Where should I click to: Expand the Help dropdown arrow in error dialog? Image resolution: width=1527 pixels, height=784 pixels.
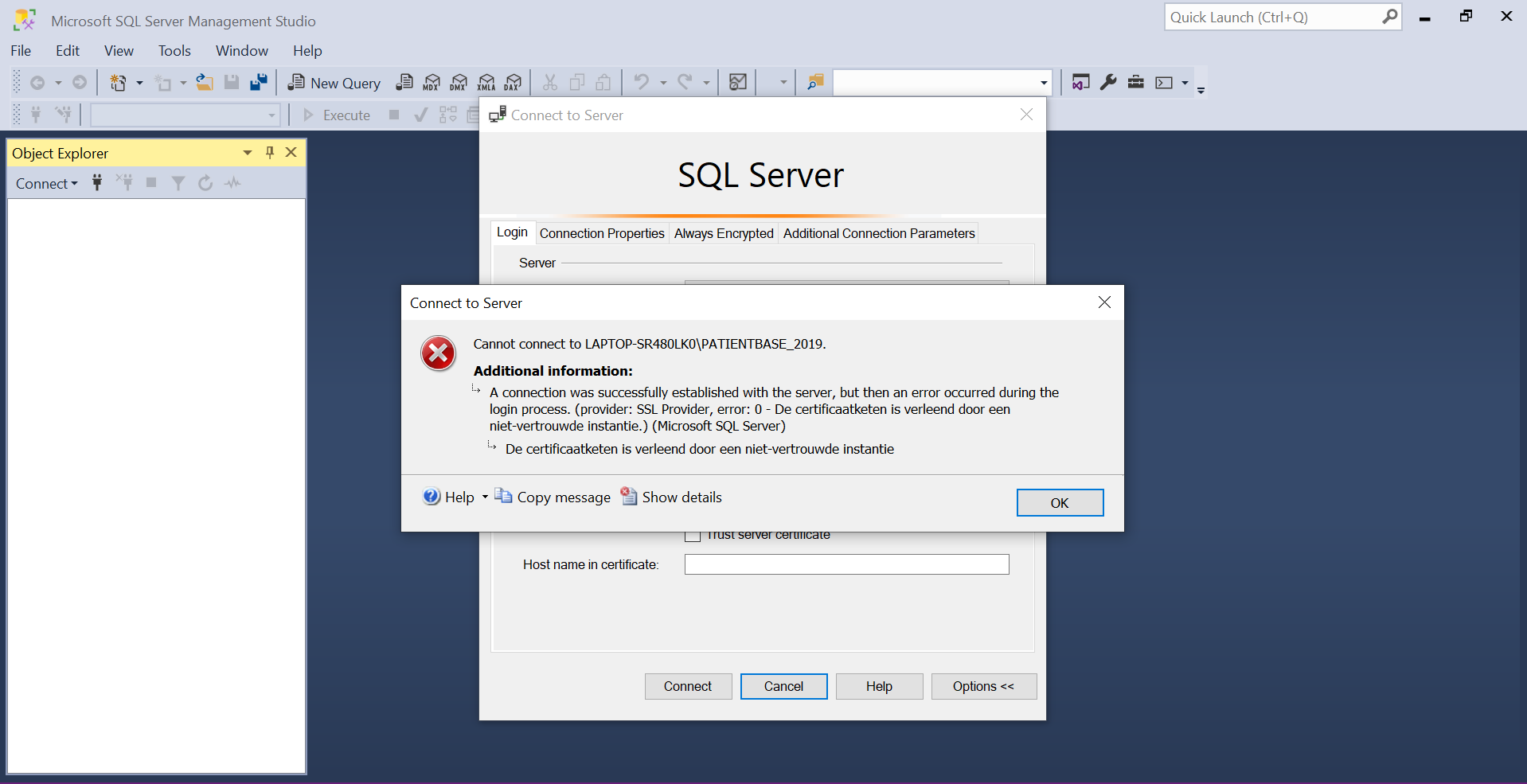[x=485, y=497]
